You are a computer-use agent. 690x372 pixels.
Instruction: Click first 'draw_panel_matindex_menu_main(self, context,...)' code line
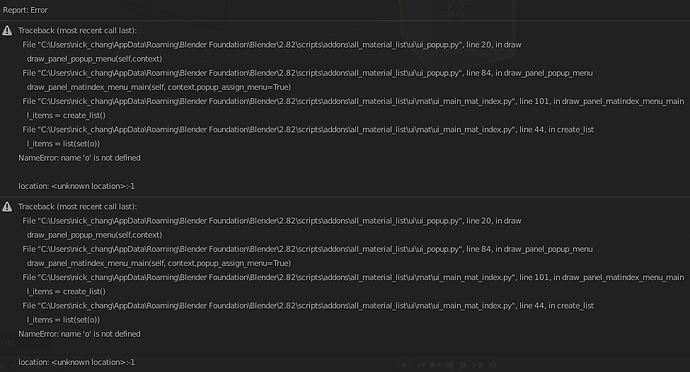[x=159, y=87]
